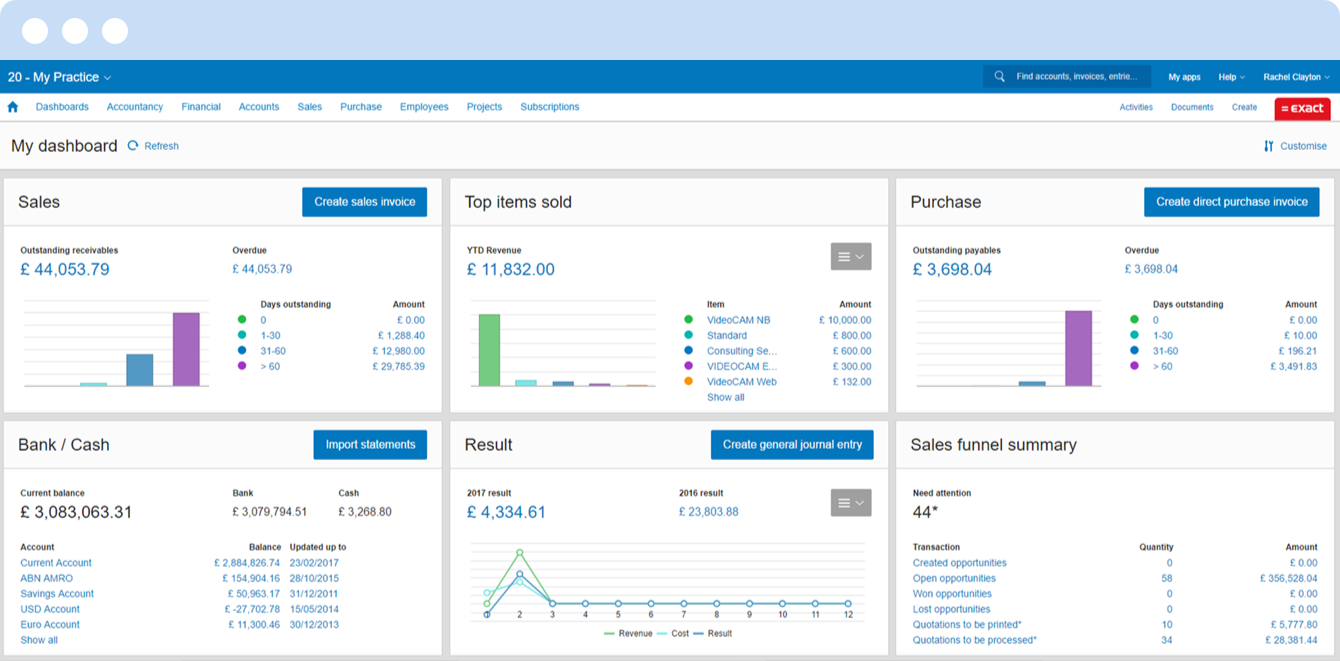Open the Accountancy menu
The height and width of the screenshot is (661, 1340).
pyautogui.click(x=135, y=107)
